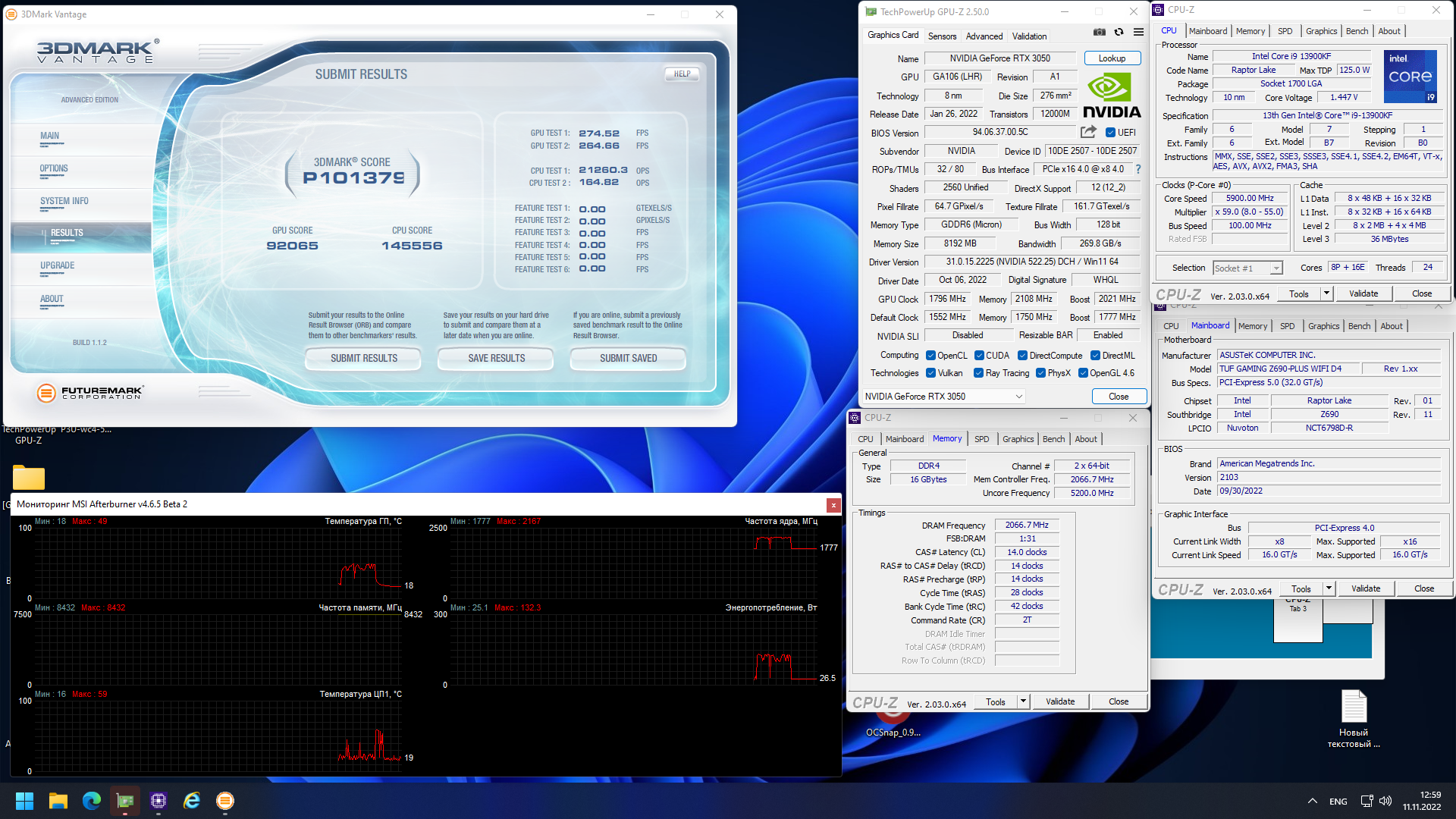Click the SUBMIT SAVED button
Viewport: 1456px width, 819px height.
pos(628,359)
